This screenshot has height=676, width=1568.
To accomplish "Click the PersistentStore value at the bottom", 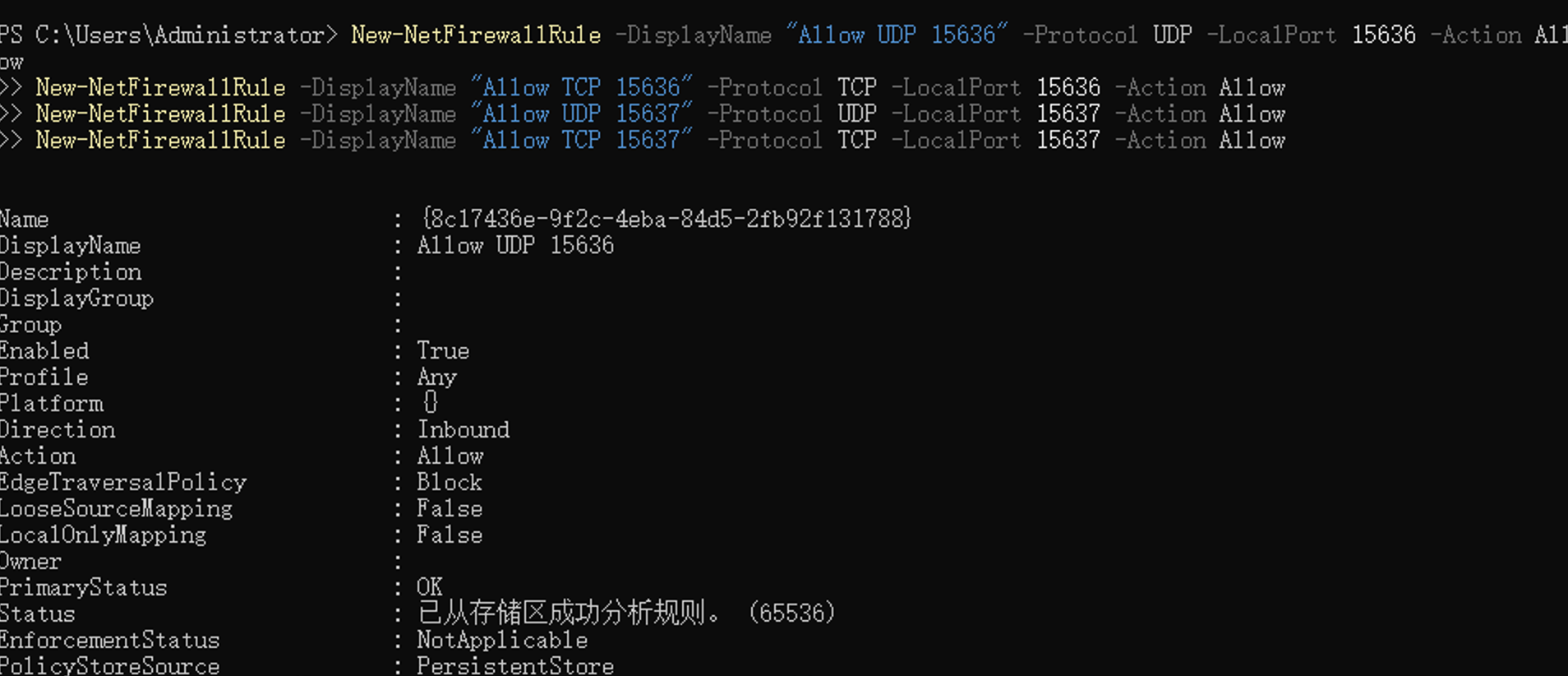I will click(x=515, y=665).
